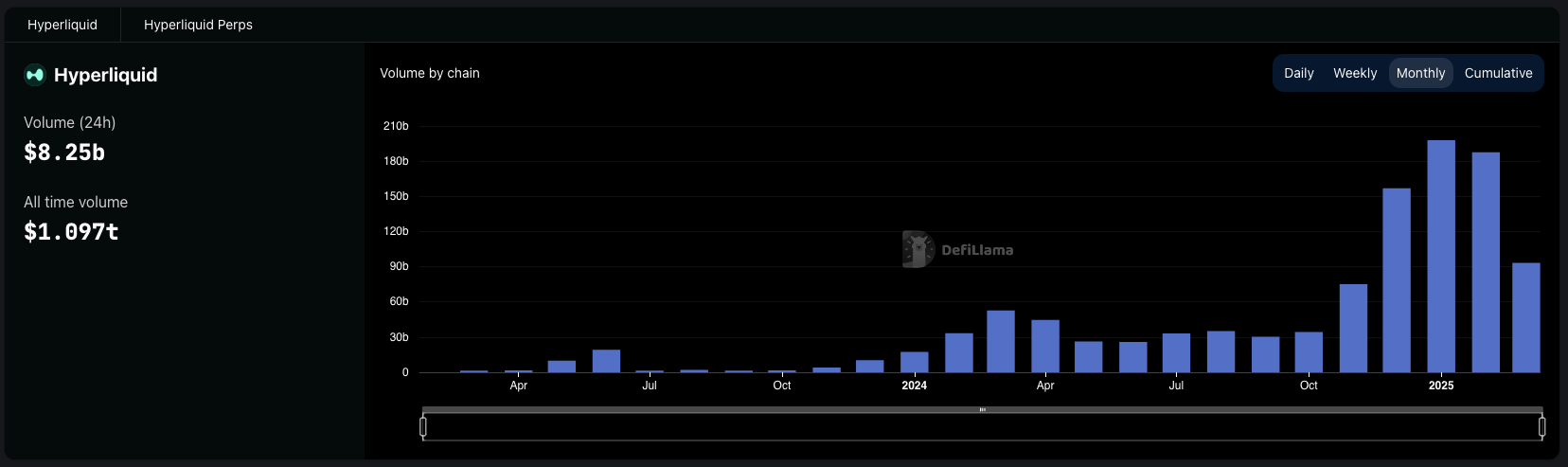Click the All time volume label

[x=76, y=202]
